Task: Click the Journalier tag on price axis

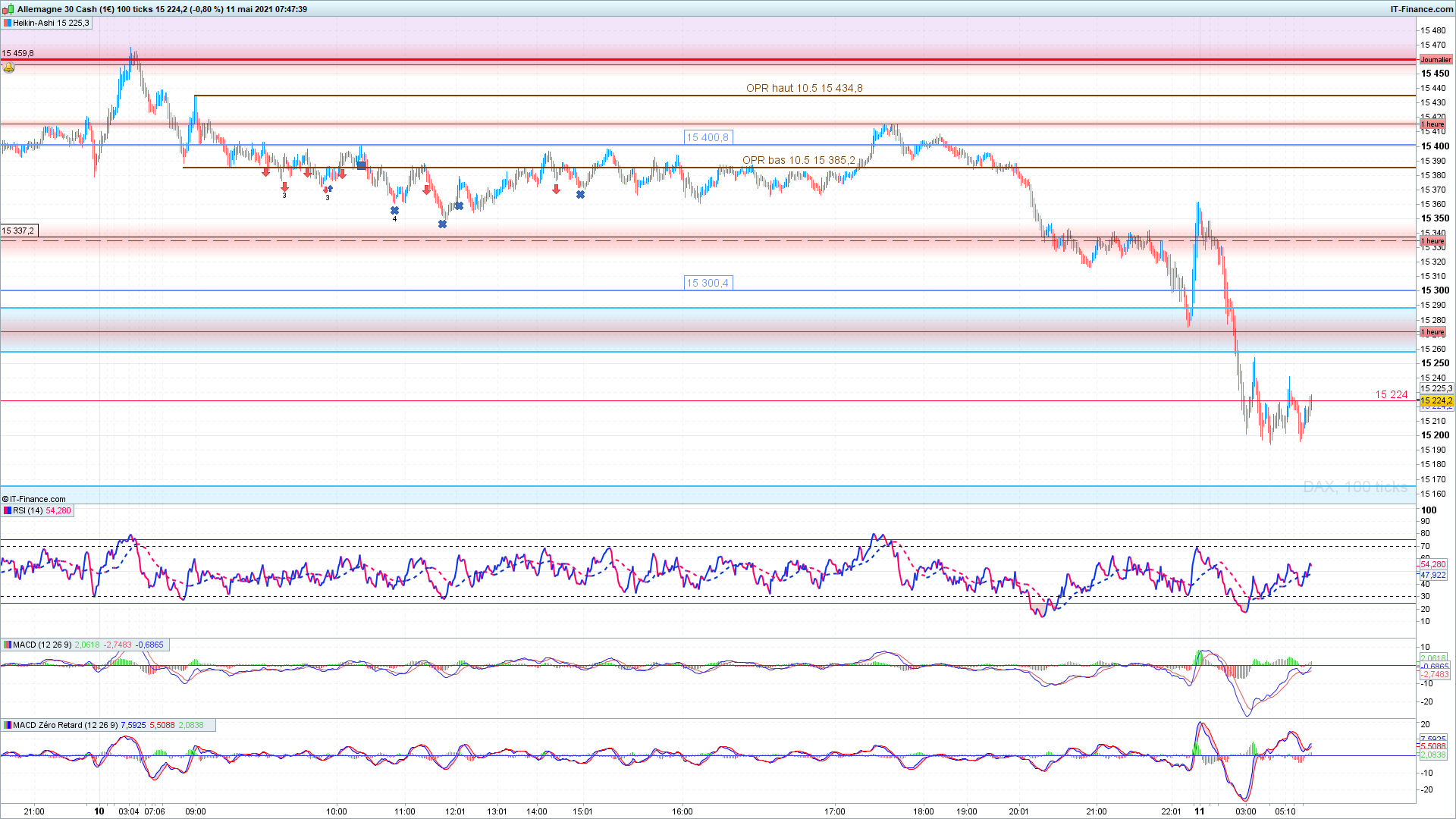Action: (1435, 59)
